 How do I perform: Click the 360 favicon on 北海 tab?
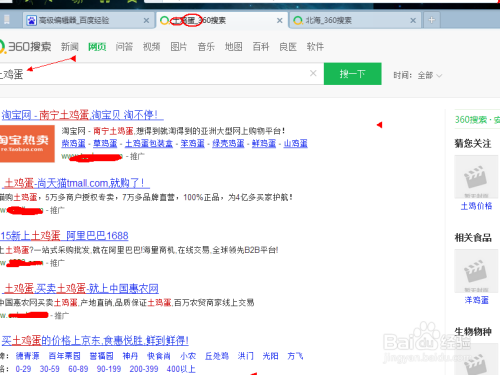298,21
